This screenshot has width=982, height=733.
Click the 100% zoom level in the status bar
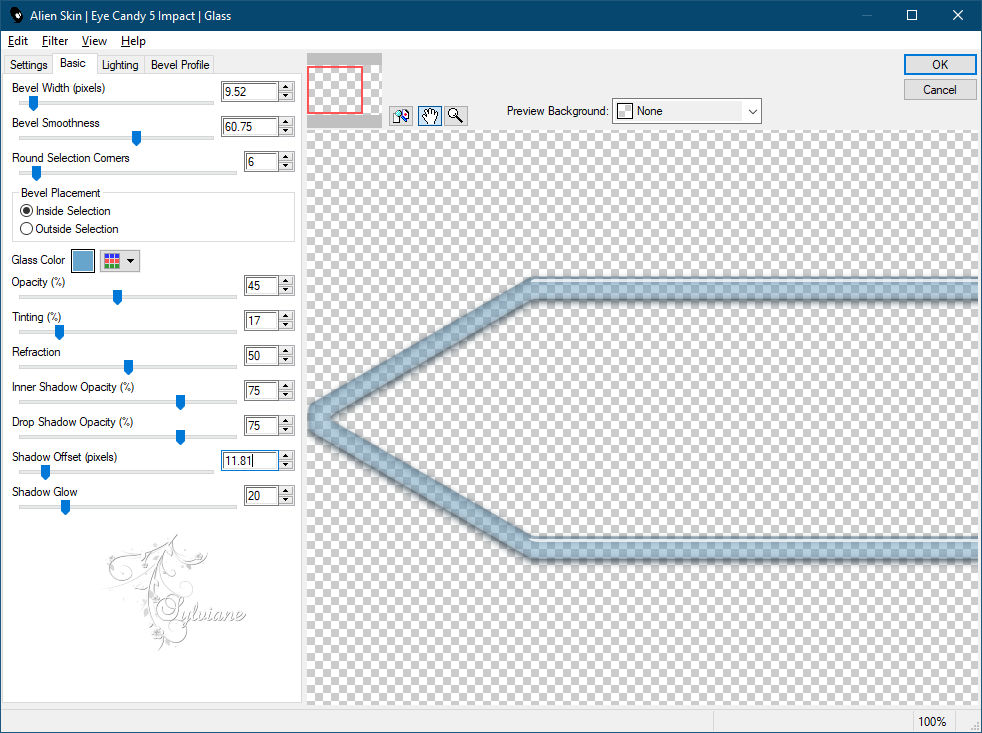pyautogui.click(x=931, y=722)
